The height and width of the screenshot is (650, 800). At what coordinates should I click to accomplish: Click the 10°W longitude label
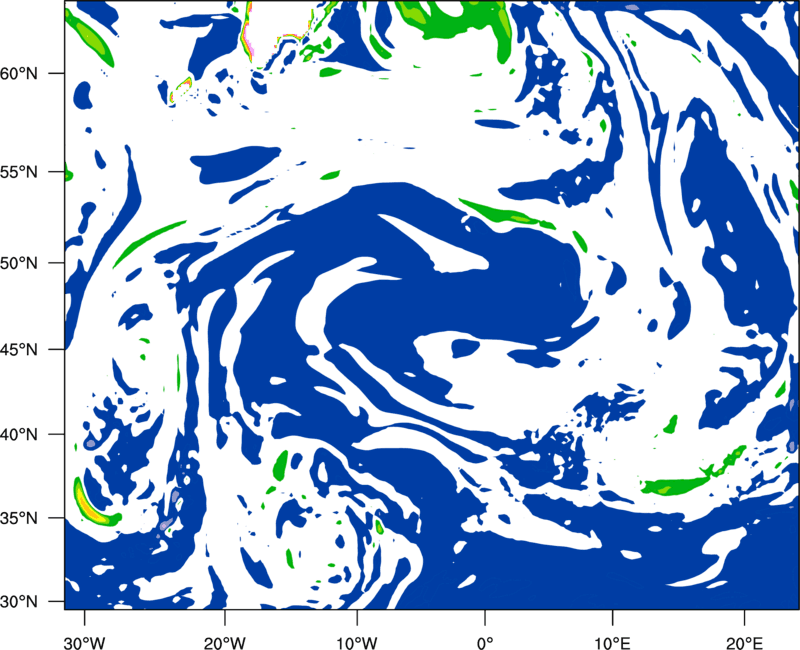click(x=357, y=643)
